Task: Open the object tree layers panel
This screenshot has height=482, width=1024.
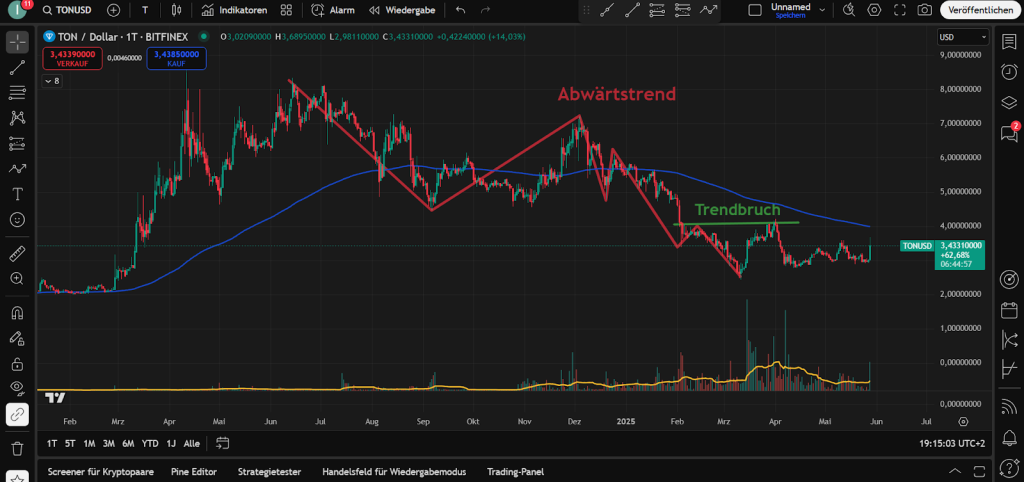Action: point(1009,103)
